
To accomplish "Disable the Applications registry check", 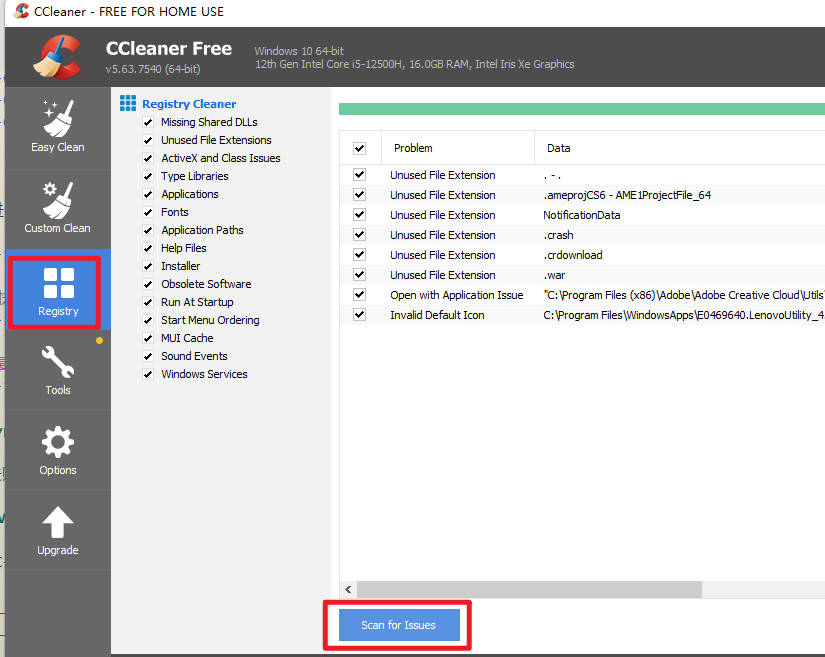I will [x=148, y=195].
